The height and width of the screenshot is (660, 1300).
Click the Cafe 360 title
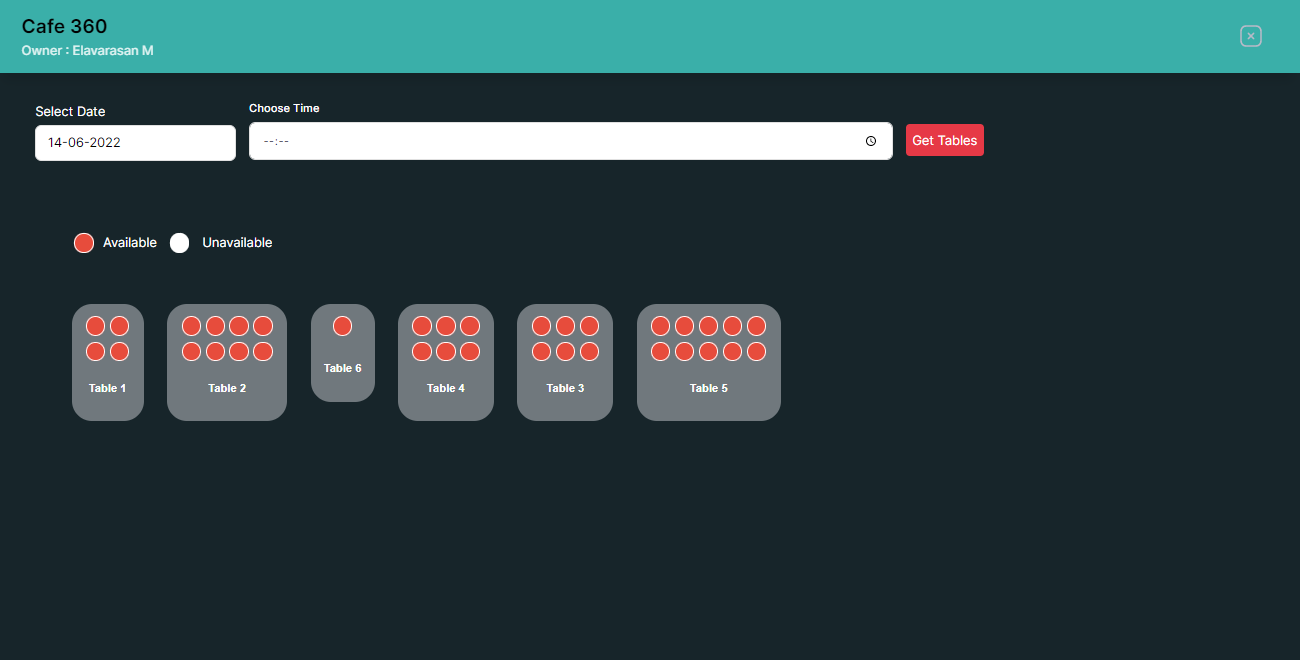click(64, 26)
